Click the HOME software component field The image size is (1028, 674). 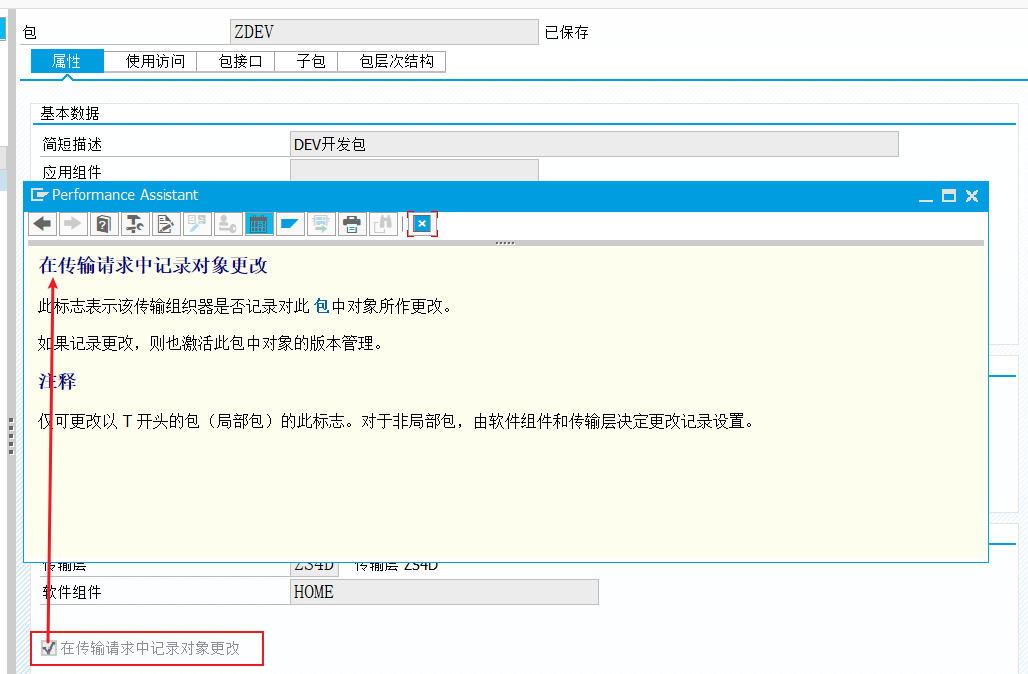[x=444, y=592]
